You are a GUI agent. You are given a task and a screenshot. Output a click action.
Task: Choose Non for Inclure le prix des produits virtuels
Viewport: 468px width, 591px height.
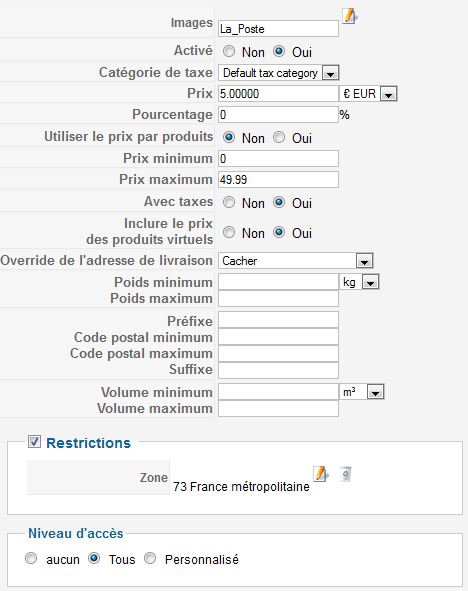pos(229,232)
